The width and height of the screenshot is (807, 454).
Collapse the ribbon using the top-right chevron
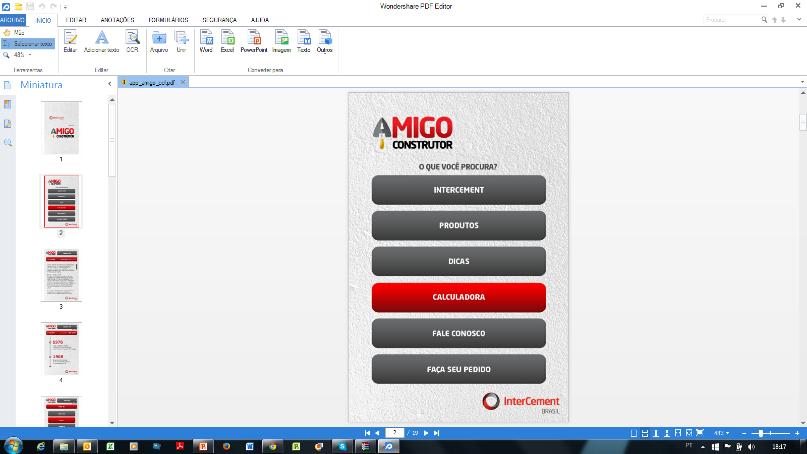click(799, 20)
